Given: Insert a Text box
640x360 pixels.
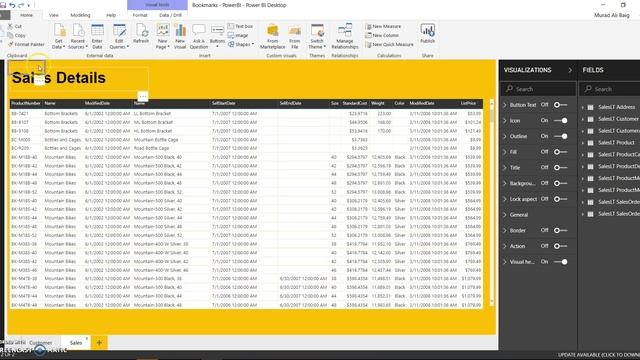Looking at the screenshot, I should 240,26.
